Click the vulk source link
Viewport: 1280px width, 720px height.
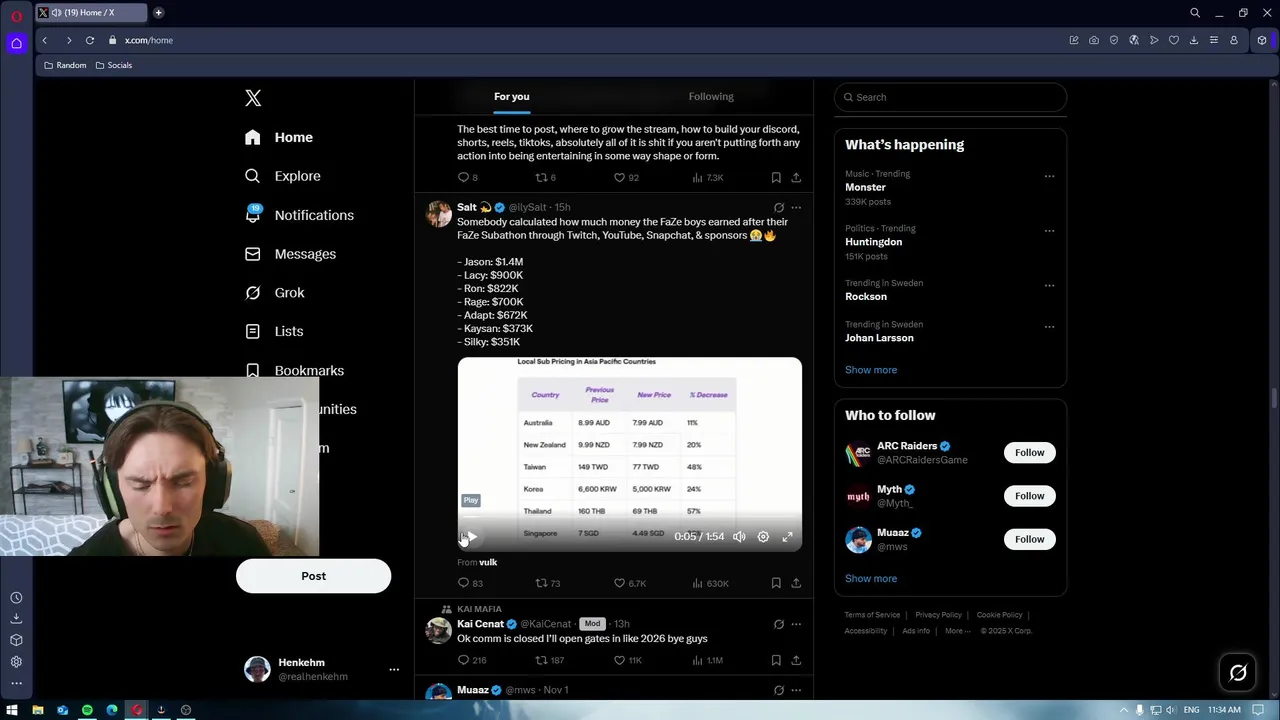coord(488,563)
